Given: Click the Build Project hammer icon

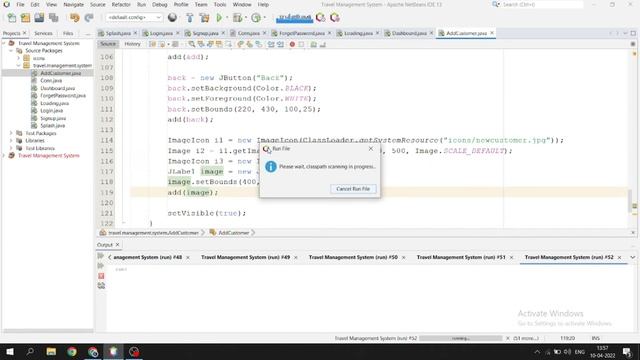Looking at the screenshot, I should 189,18.
